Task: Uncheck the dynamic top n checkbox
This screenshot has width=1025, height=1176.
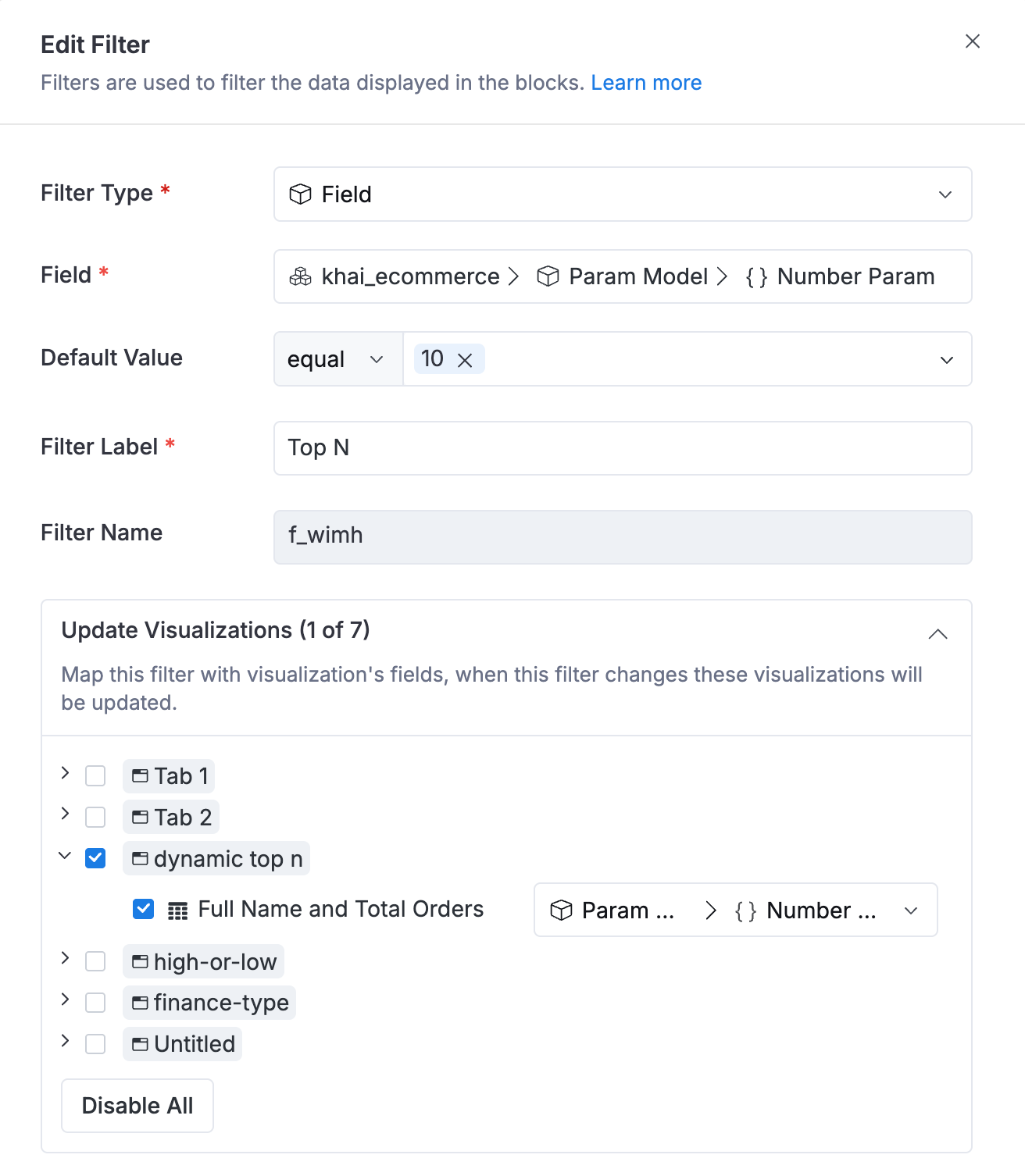Action: point(95,857)
